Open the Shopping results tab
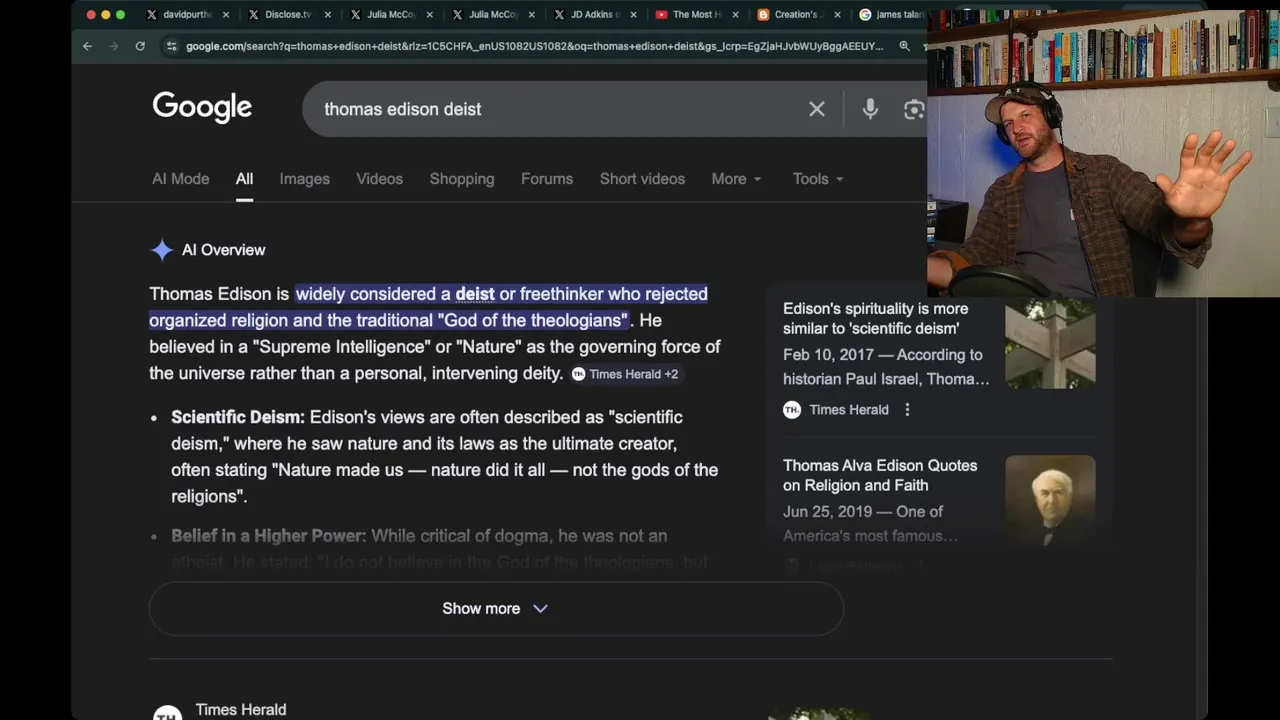The height and width of the screenshot is (720, 1280). point(462,179)
